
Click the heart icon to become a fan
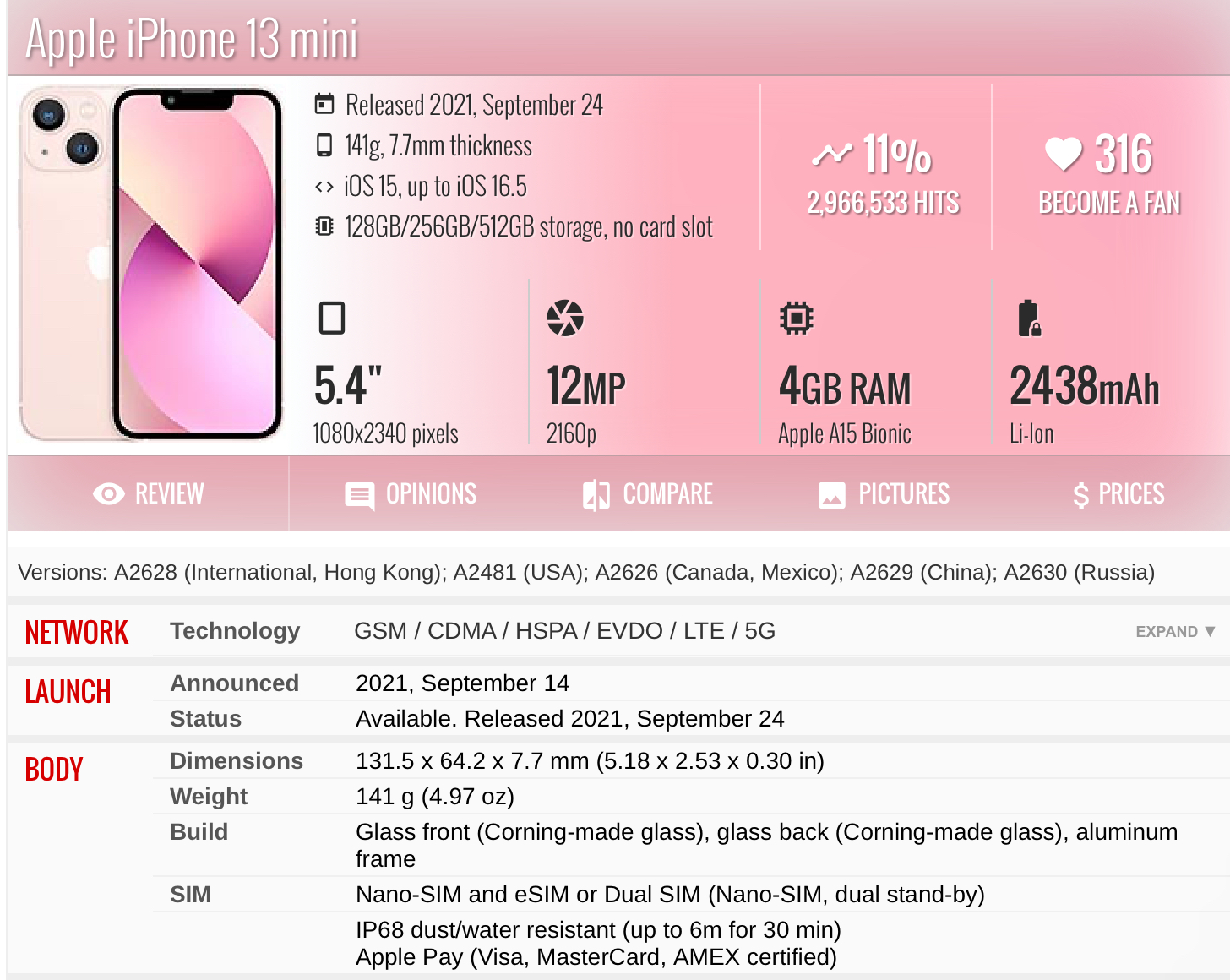(x=1063, y=154)
